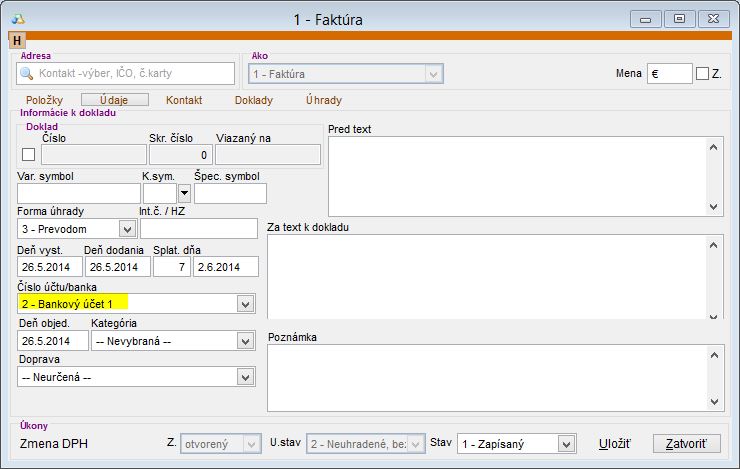Expand the Forma úhrady dropdown
Viewport: 740px width, 469px height.
[127, 229]
